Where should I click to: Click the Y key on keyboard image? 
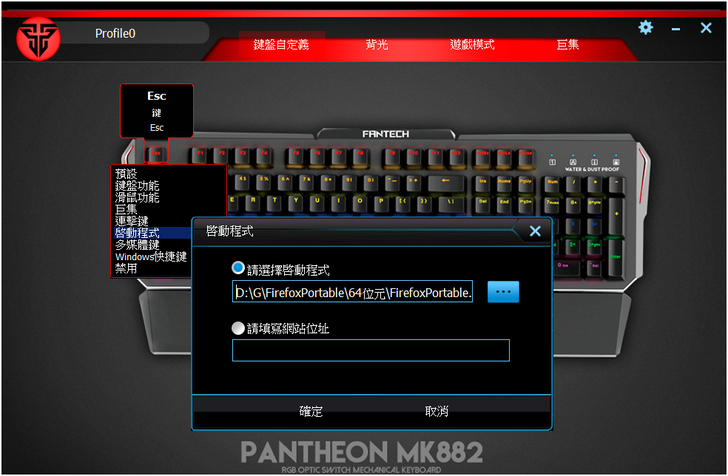point(296,202)
